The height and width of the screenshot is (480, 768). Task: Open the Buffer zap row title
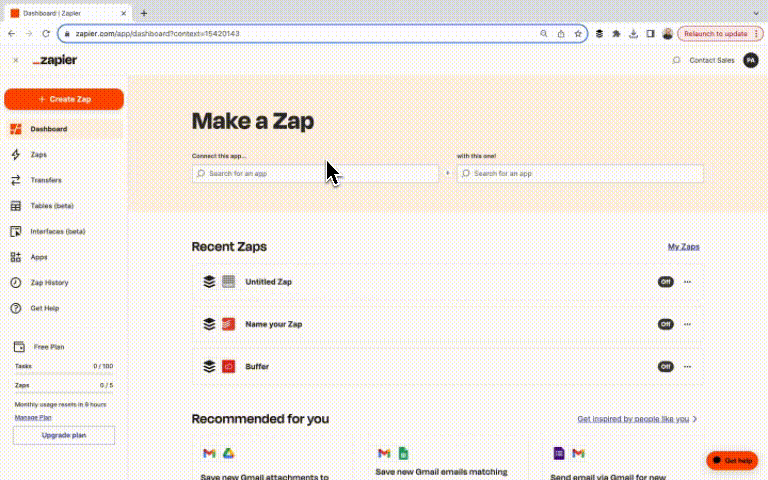257,366
